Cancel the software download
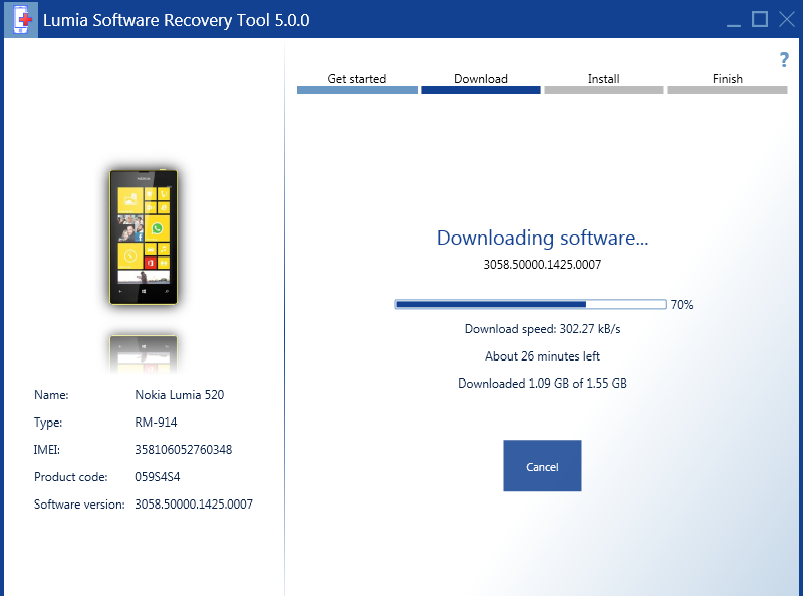This screenshot has width=803, height=596. pyautogui.click(x=542, y=466)
